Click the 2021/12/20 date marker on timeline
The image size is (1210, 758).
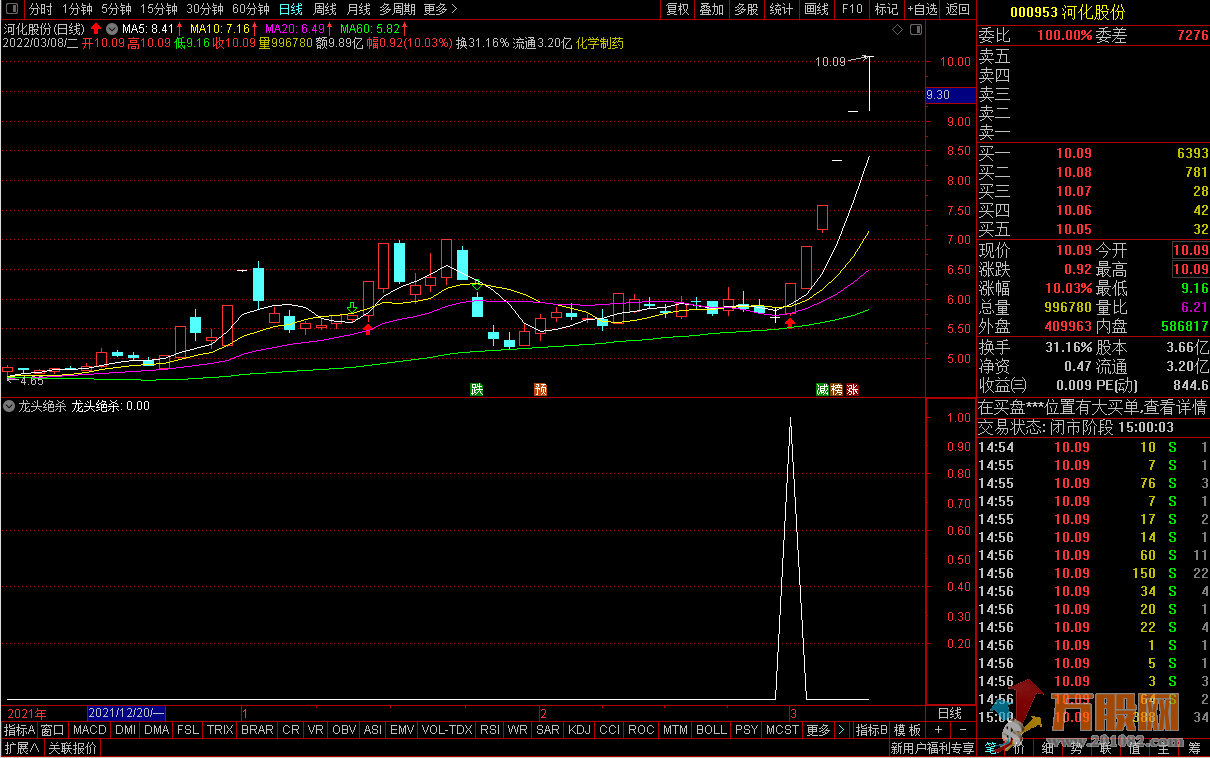tap(126, 713)
